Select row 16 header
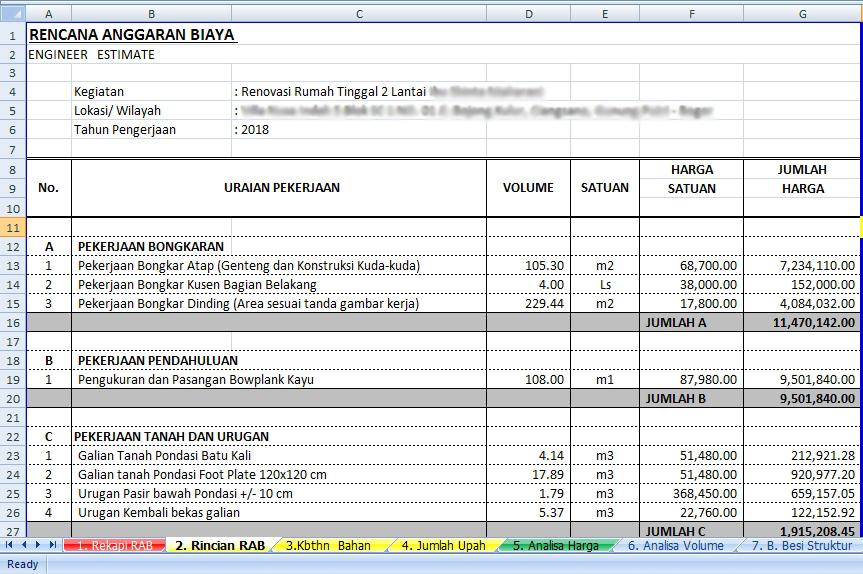The width and height of the screenshot is (863, 574). click(x=13, y=322)
